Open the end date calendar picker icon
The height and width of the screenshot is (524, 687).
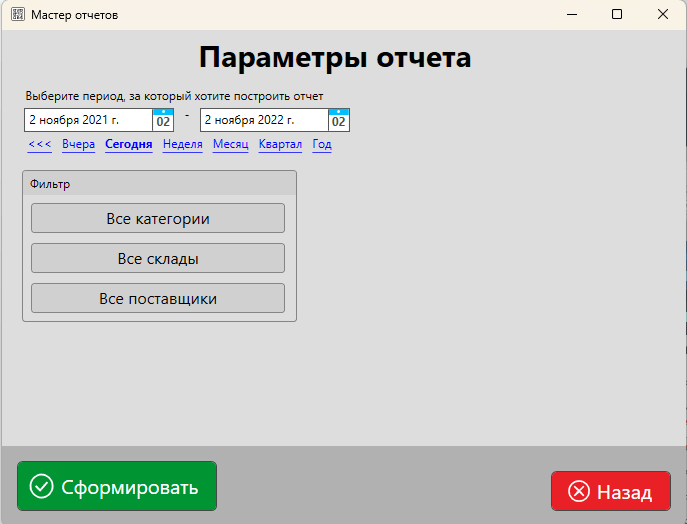pyautogui.click(x=339, y=120)
